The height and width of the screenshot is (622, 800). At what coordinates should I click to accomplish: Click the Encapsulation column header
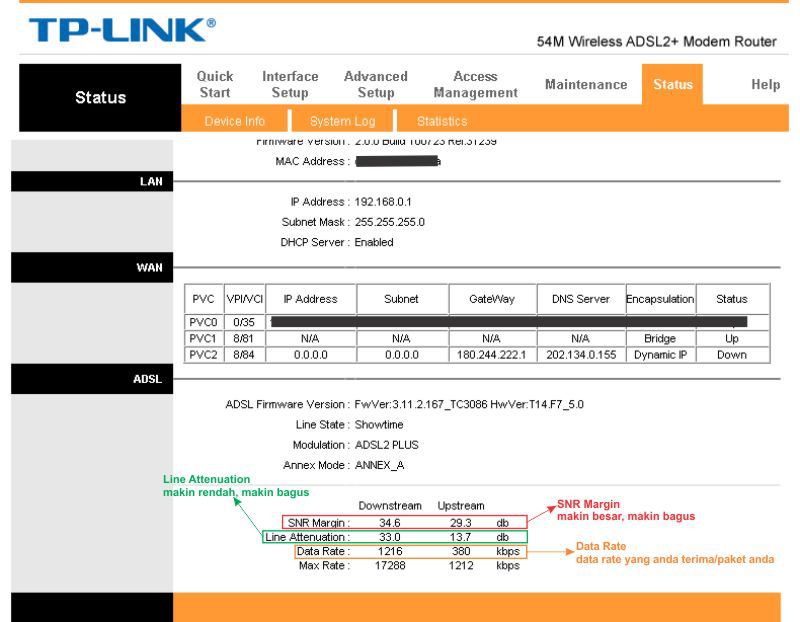coord(660,299)
